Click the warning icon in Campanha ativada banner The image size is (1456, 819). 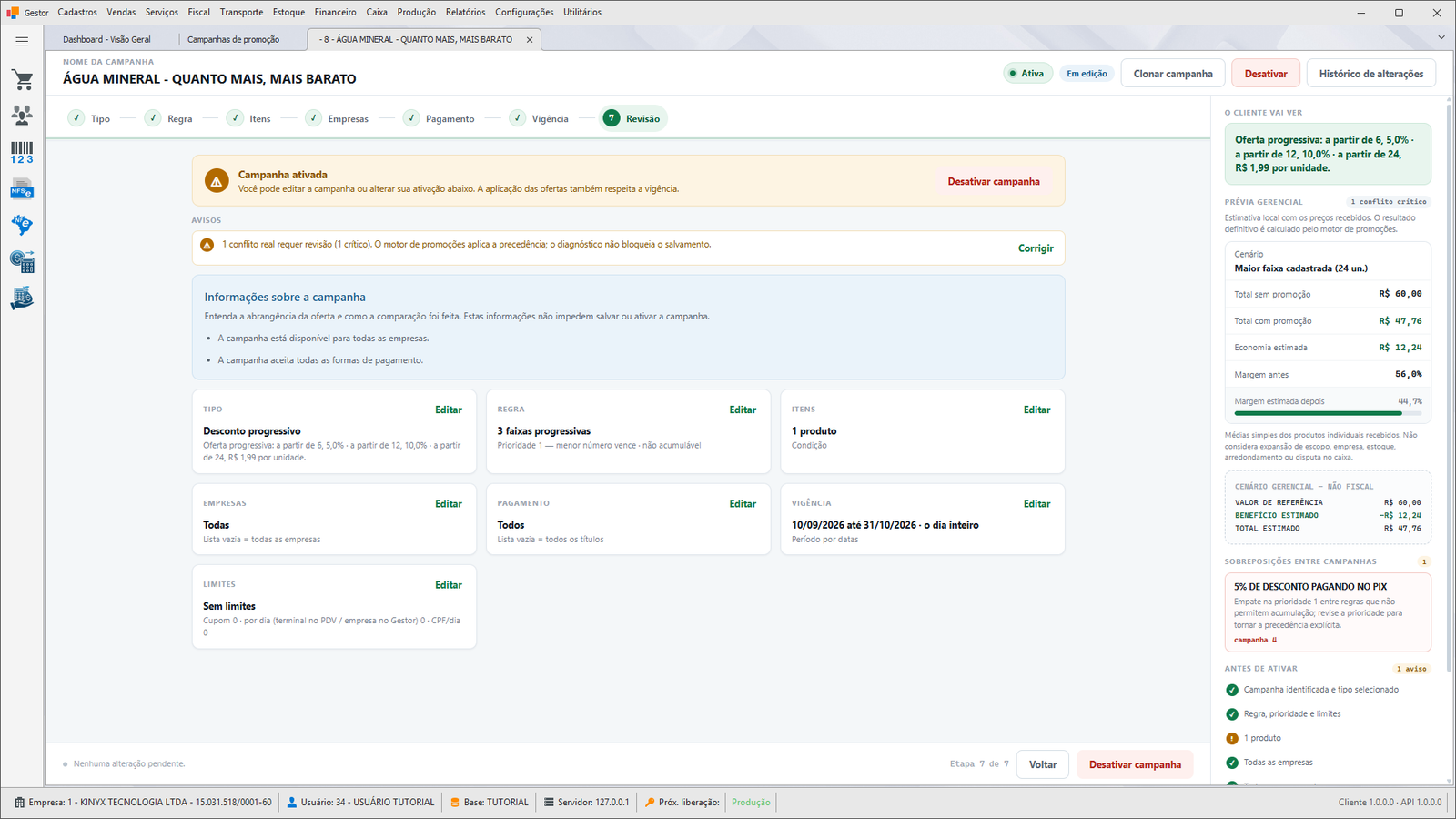click(x=217, y=181)
